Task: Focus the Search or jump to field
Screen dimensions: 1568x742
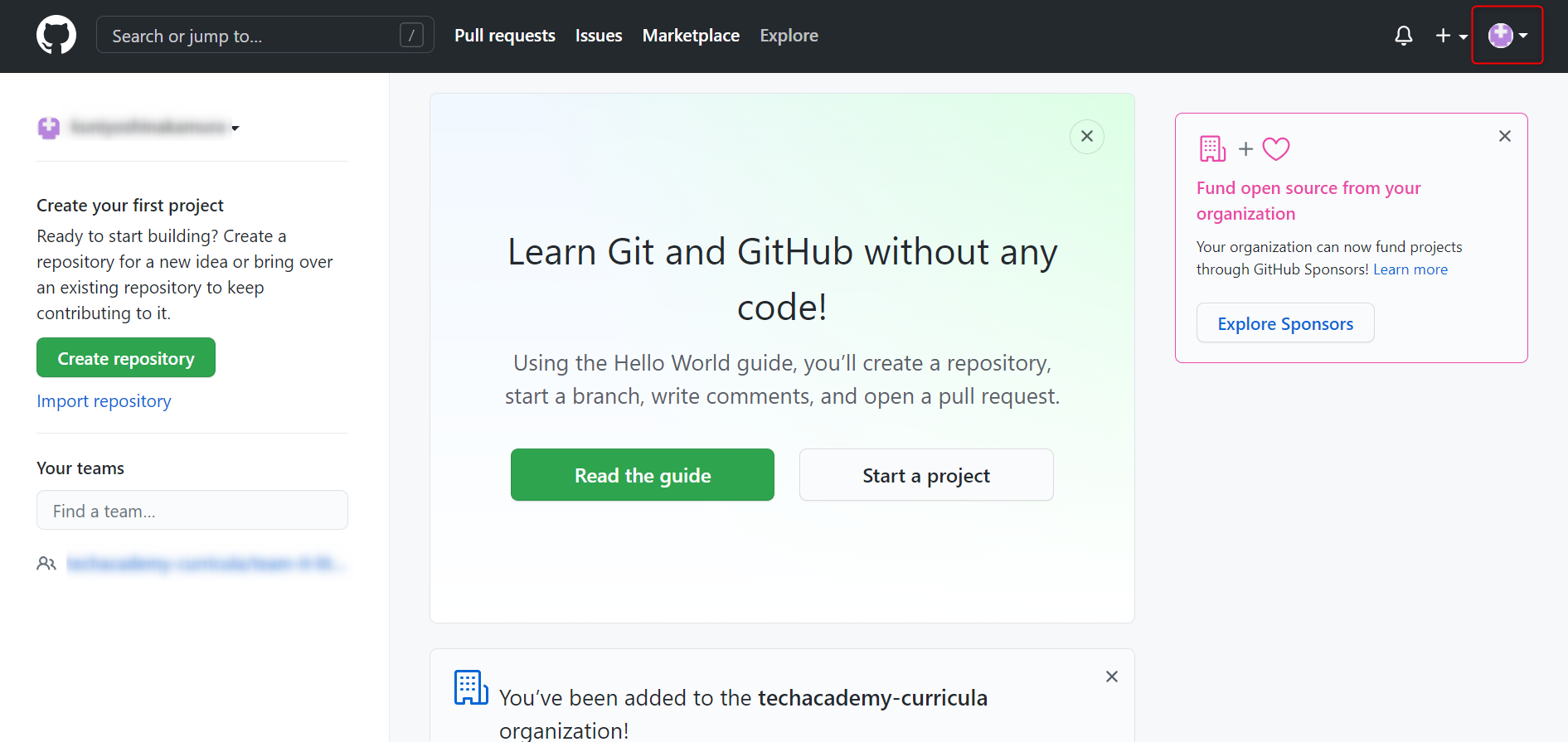Action: point(265,36)
